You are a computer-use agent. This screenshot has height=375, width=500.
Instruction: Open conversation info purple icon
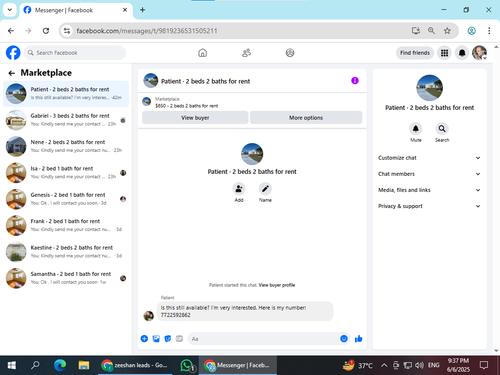click(x=355, y=81)
